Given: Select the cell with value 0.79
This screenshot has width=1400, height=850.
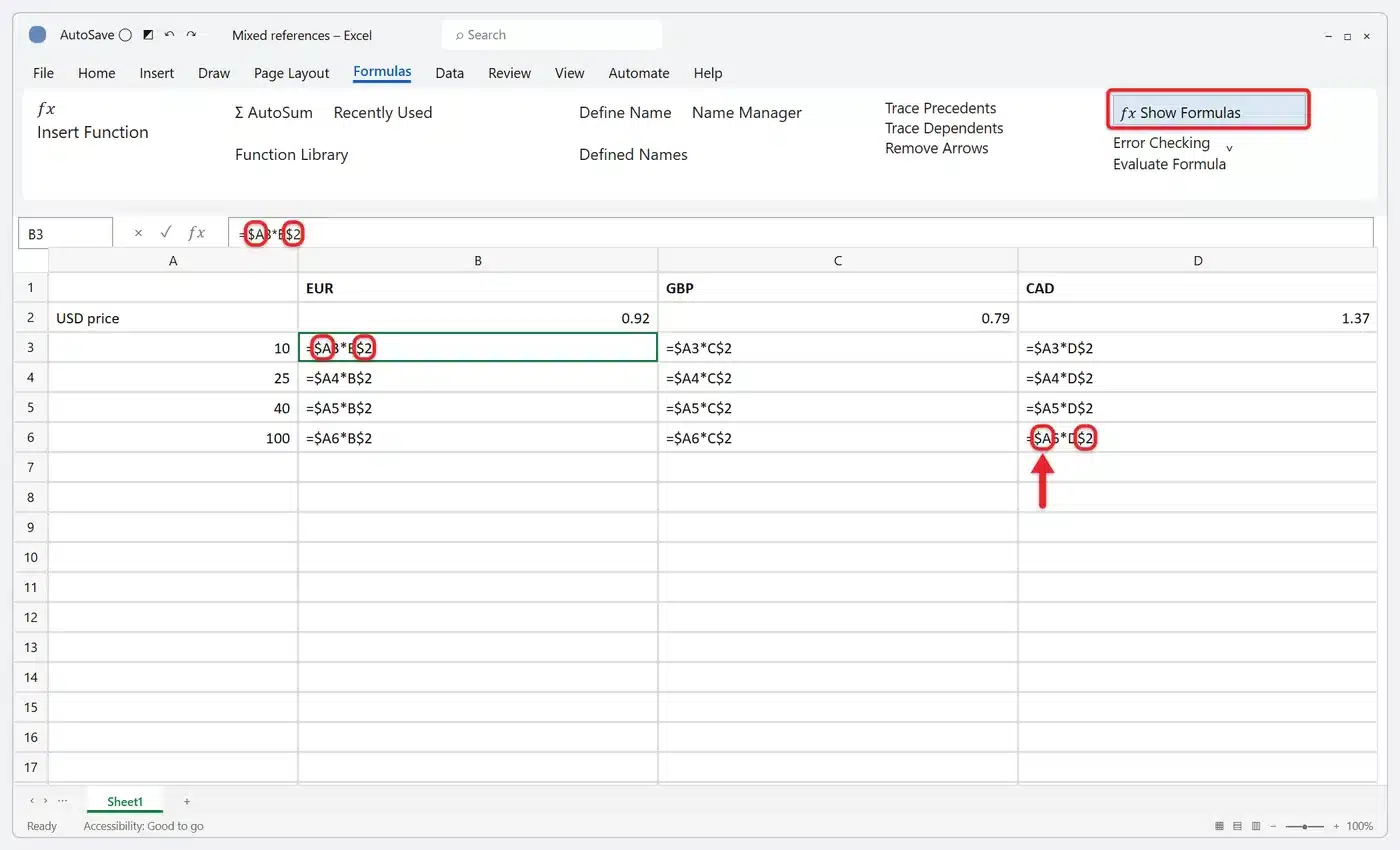Looking at the screenshot, I should [838, 318].
